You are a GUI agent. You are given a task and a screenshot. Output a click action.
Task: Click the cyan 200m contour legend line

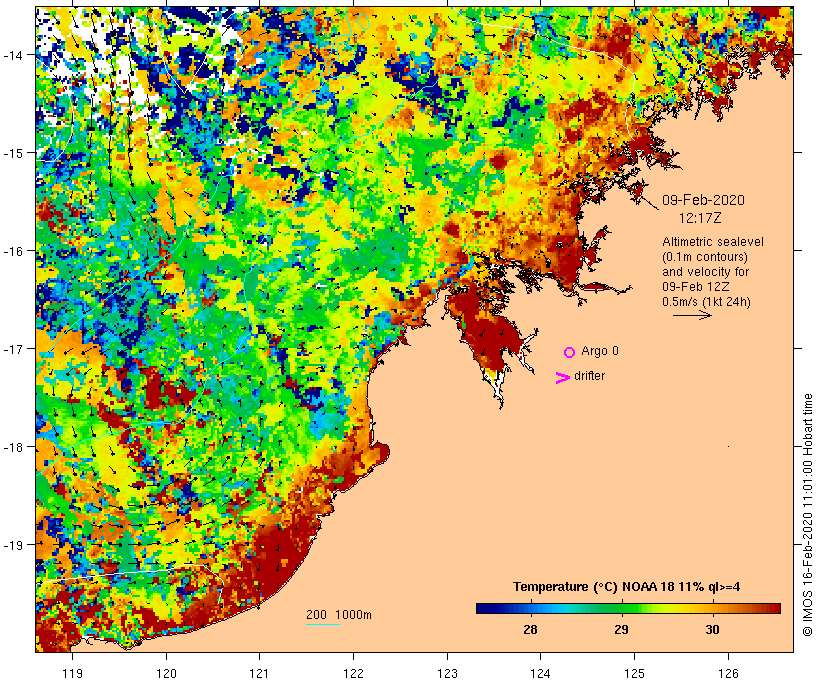pos(323,624)
